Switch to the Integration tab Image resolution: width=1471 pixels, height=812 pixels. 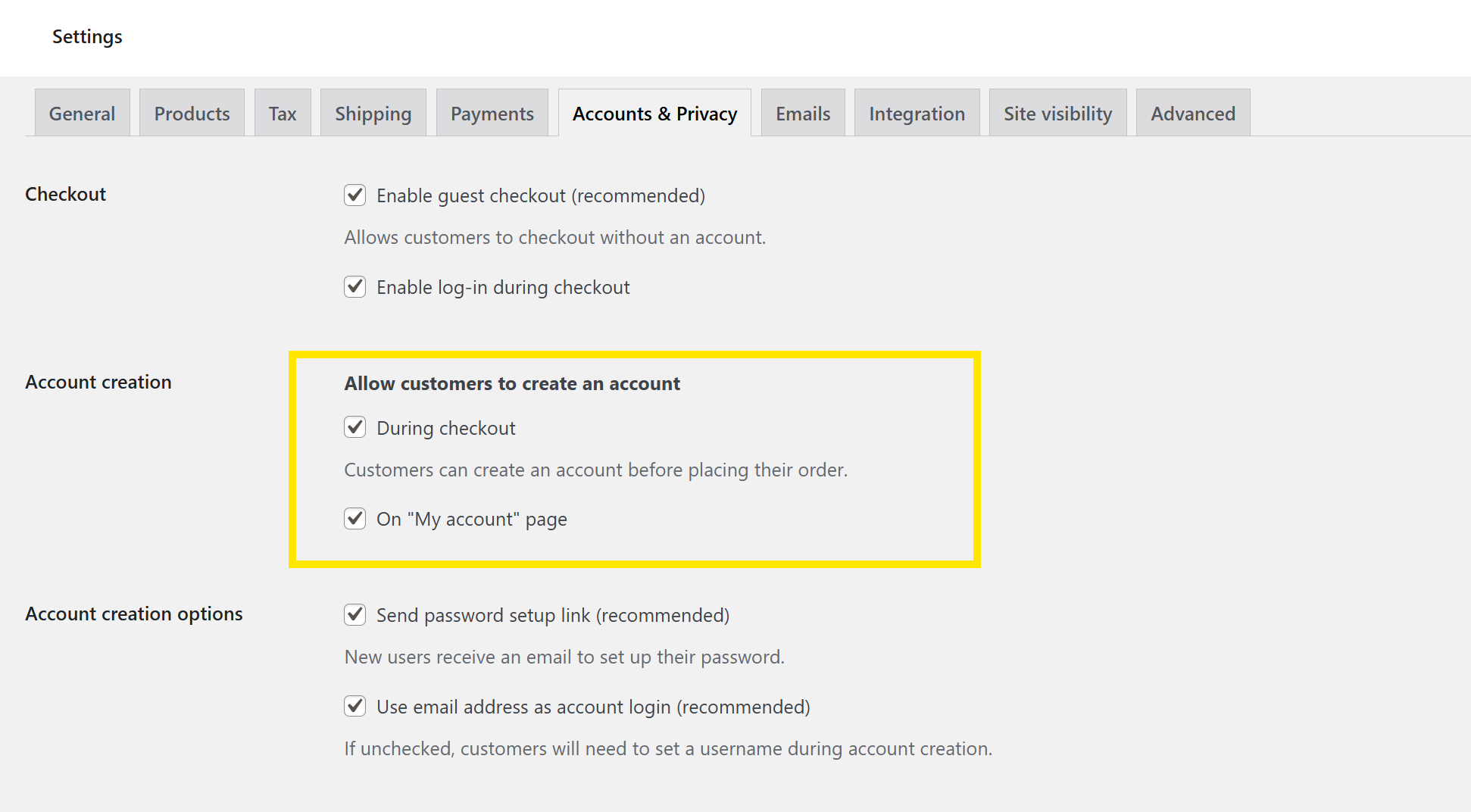click(917, 113)
